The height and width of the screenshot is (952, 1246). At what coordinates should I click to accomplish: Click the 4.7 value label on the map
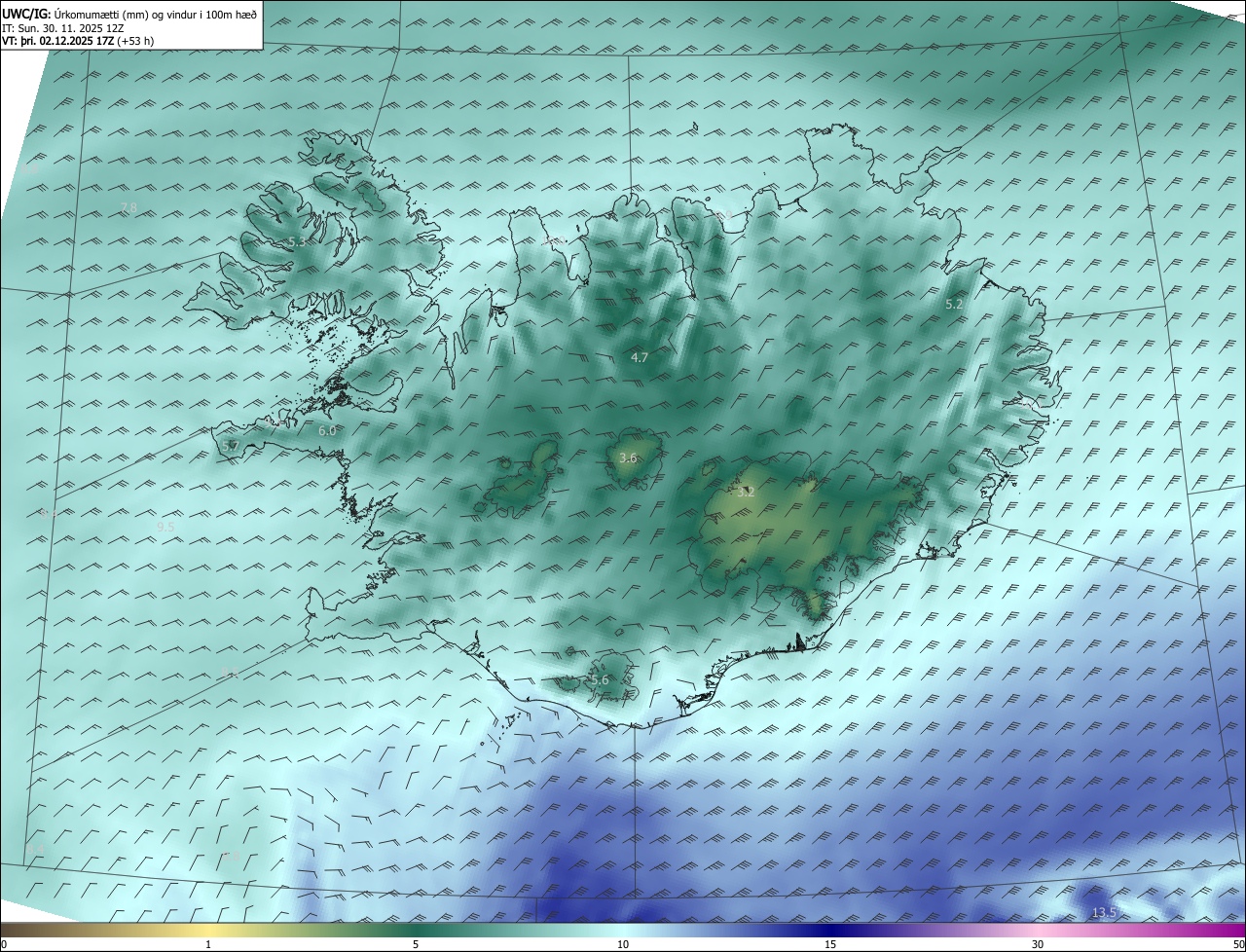click(x=640, y=358)
